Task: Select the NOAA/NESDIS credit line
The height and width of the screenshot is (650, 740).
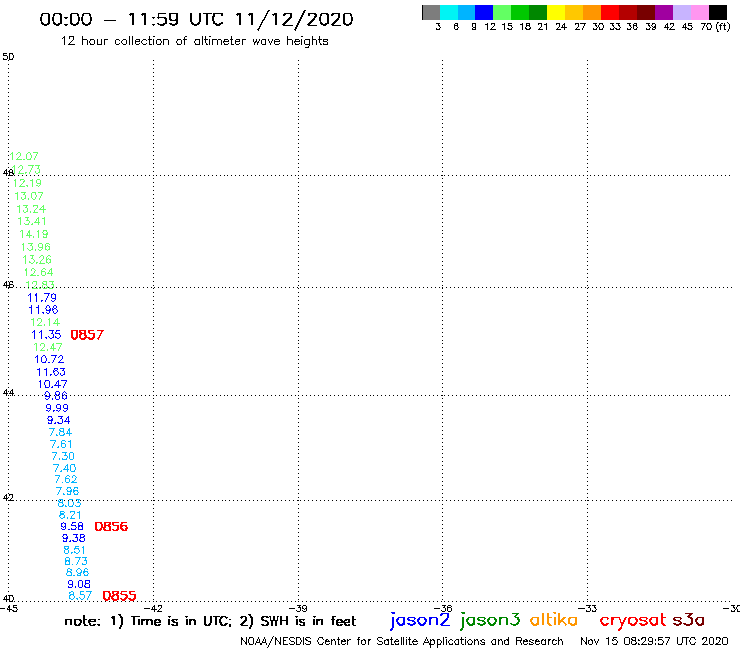Action: click(402, 641)
